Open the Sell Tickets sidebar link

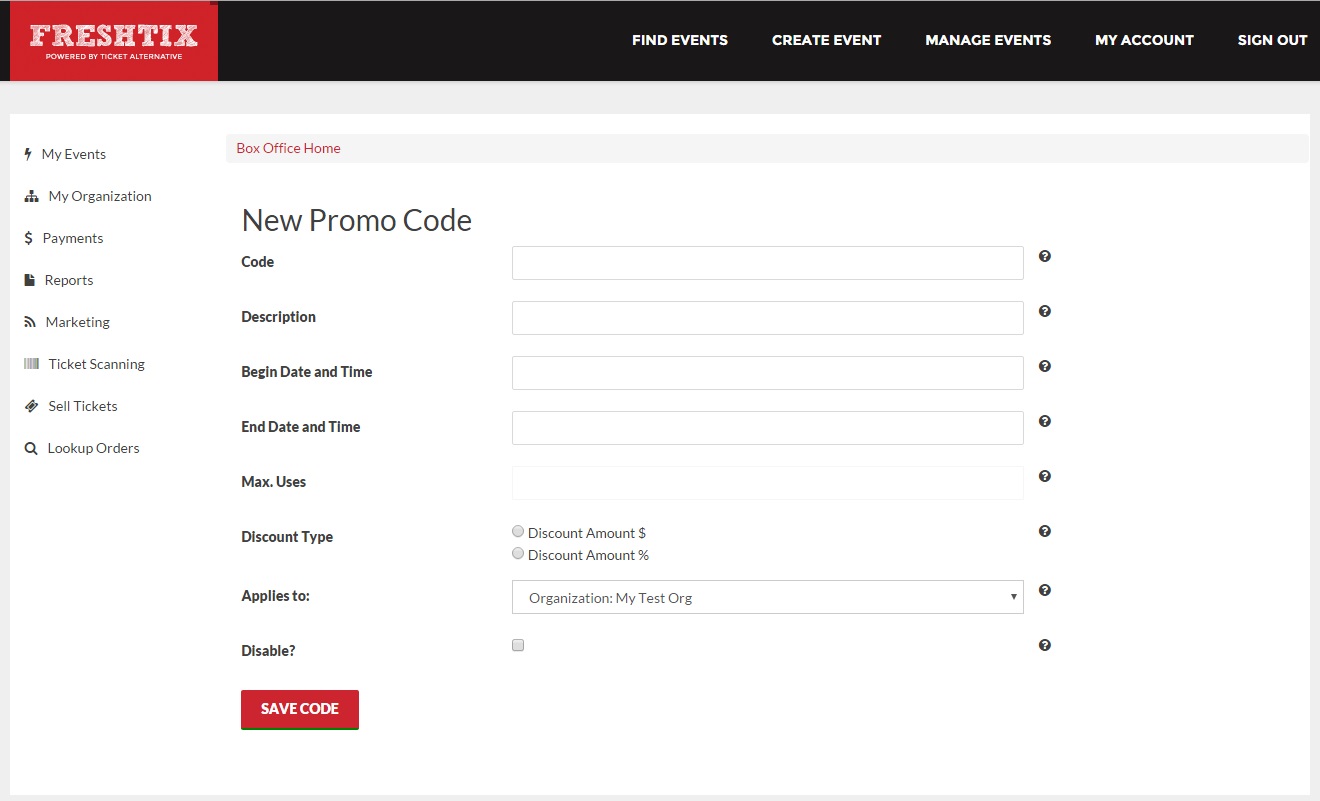click(83, 406)
